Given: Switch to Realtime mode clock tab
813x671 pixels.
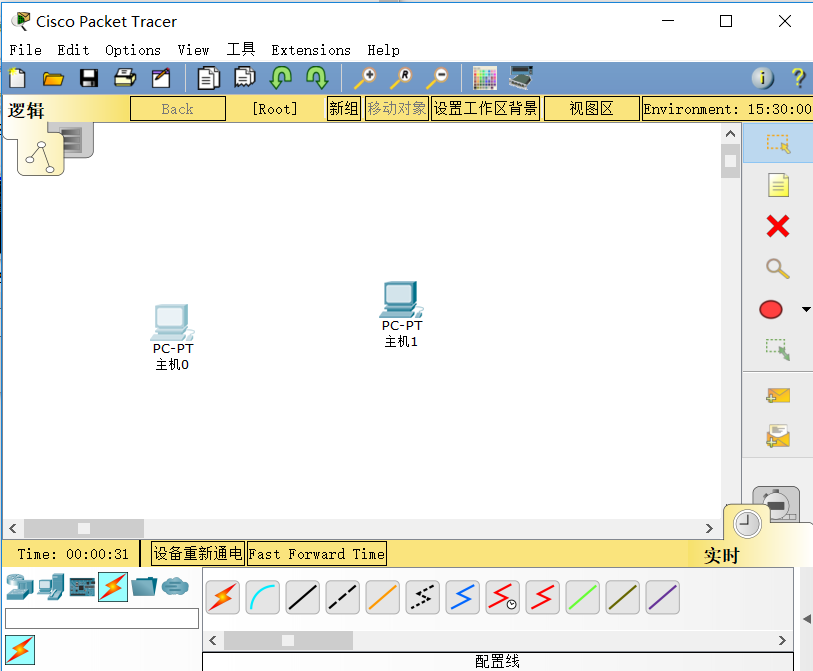Looking at the screenshot, I should pos(747,524).
